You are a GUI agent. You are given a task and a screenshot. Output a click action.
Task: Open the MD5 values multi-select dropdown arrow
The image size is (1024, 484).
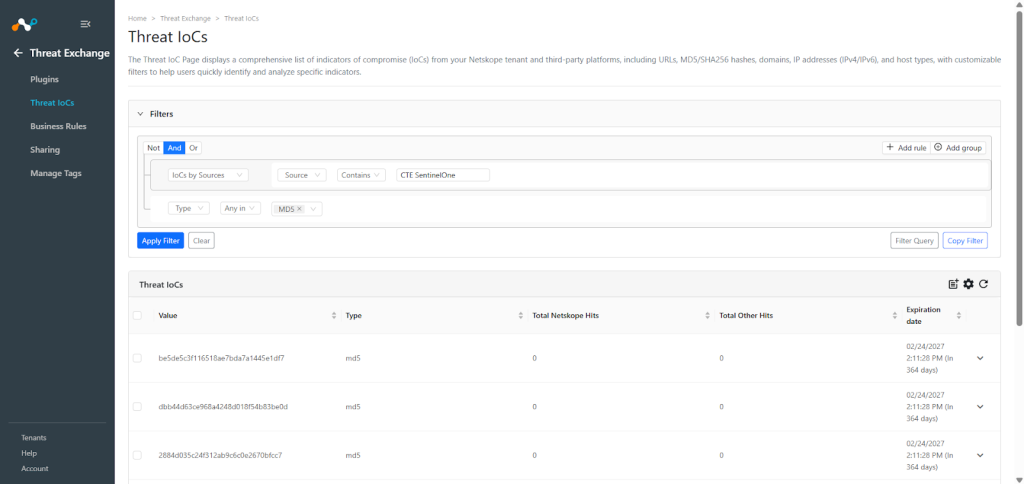pos(313,209)
